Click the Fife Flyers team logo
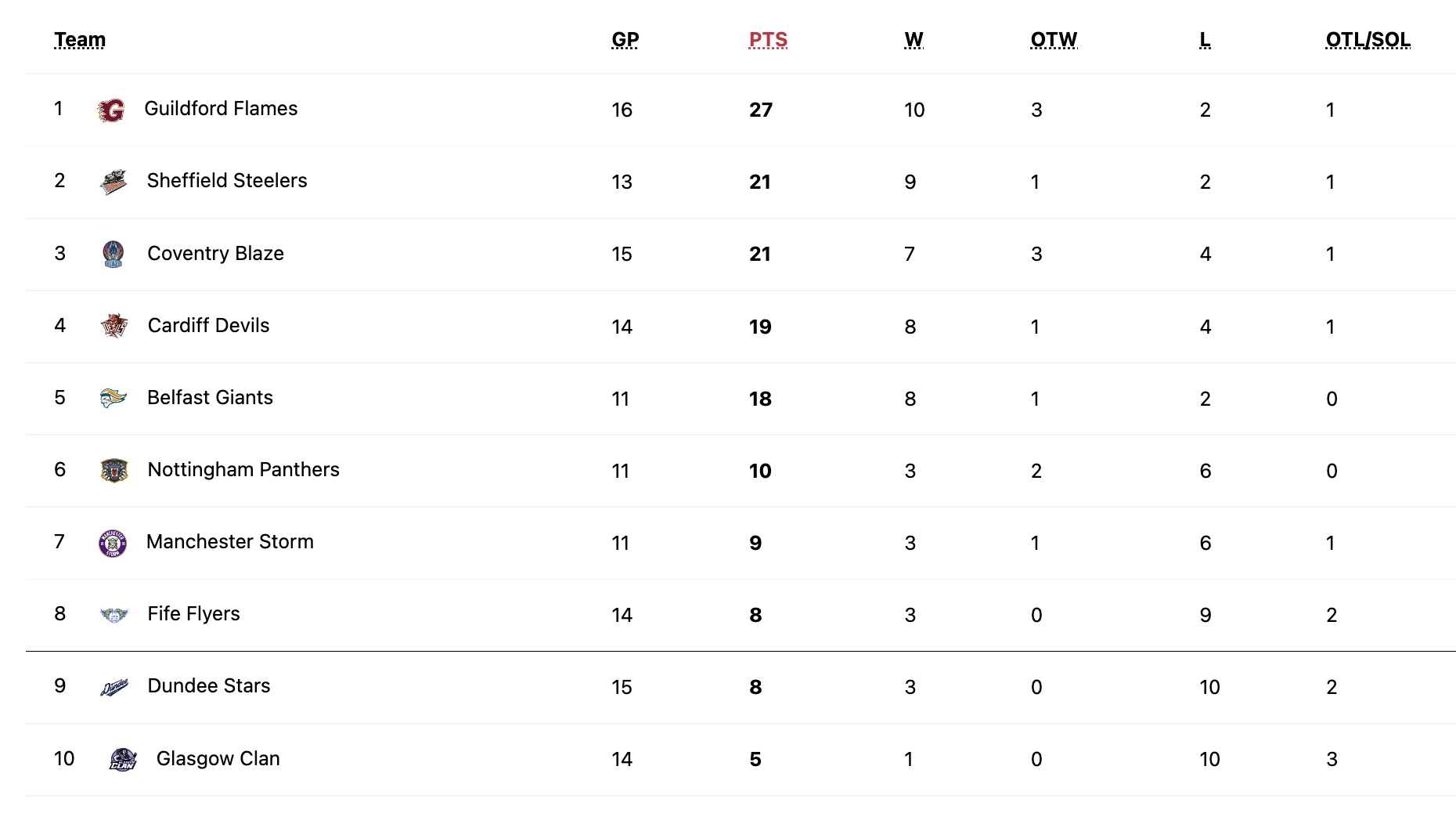The width and height of the screenshot is (1456, 824). coord(114,615)
